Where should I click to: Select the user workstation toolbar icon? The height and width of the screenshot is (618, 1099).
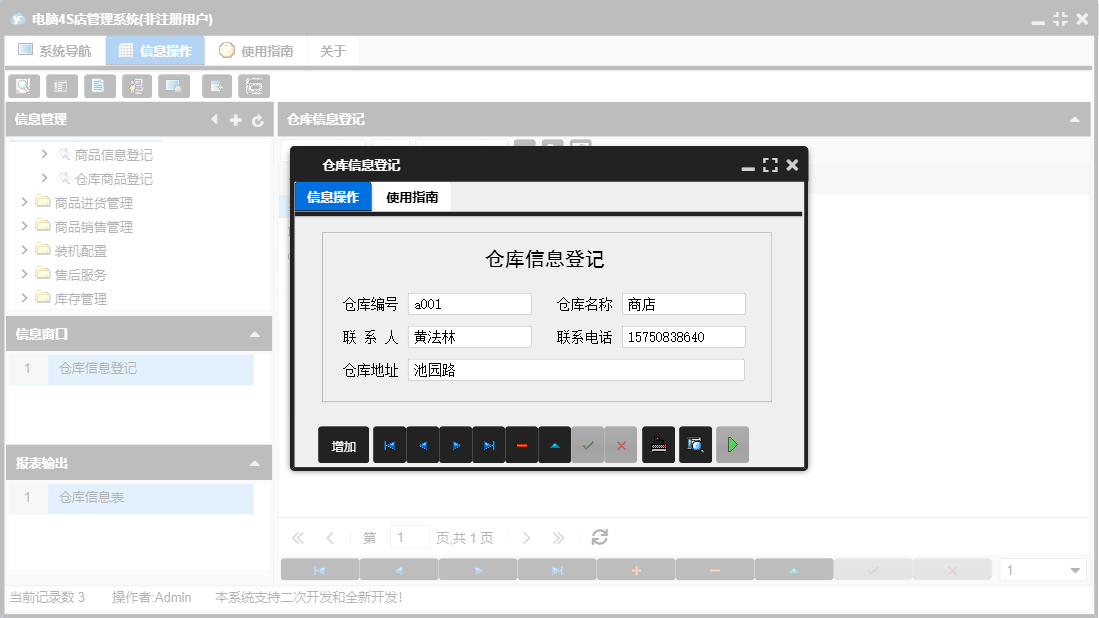tap(137, 86)
